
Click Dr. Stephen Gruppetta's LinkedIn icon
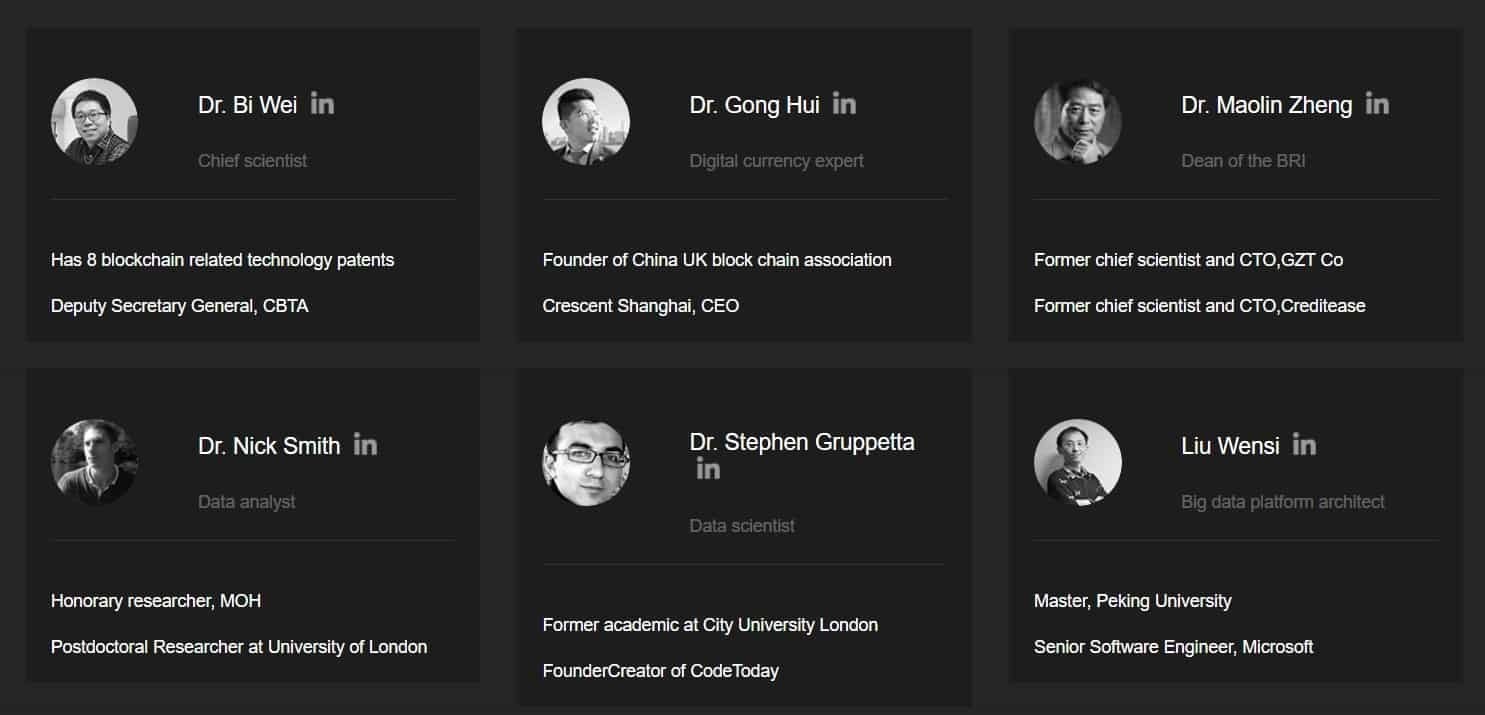(x=708, y=468)
